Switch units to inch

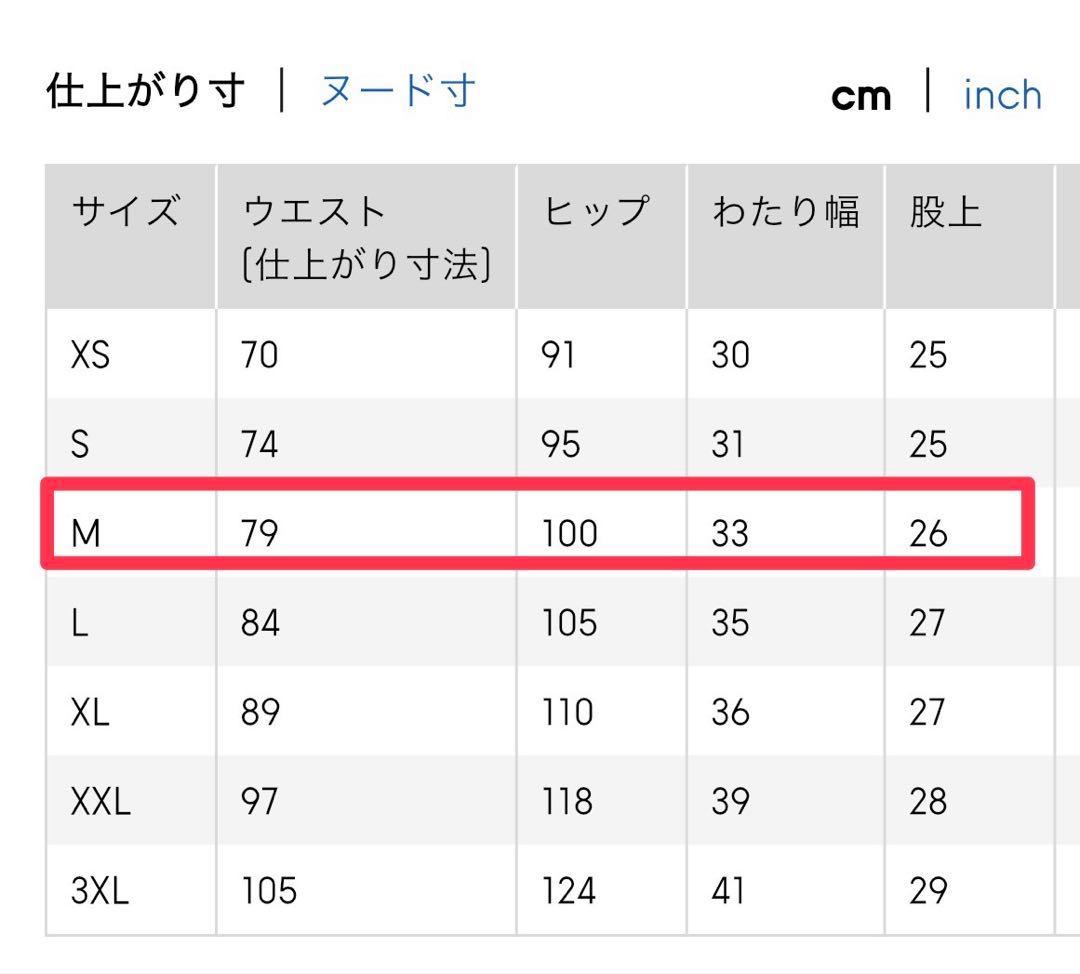click(1002, 95)
